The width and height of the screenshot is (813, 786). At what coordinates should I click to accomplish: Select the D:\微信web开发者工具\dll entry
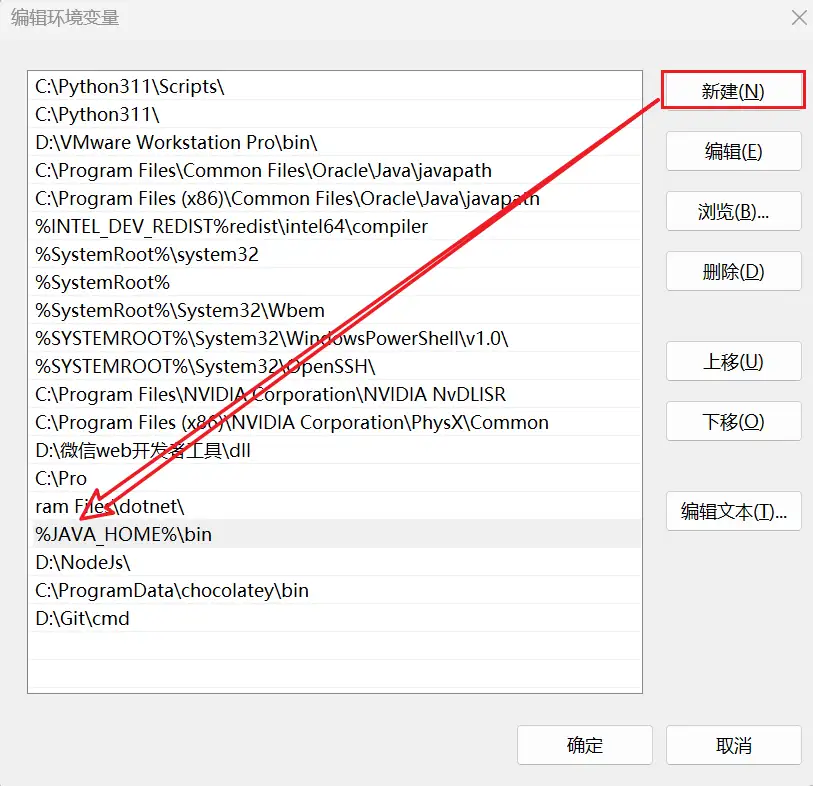(x=143, y=451)
